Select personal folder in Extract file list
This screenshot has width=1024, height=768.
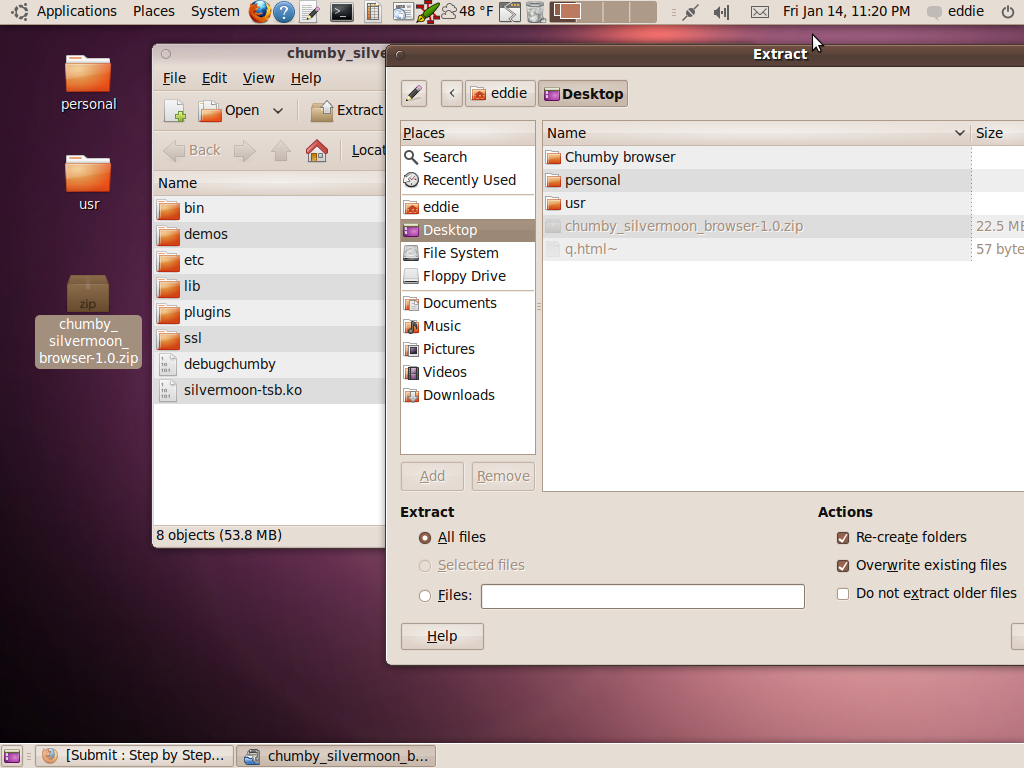[x=757, y=180]
